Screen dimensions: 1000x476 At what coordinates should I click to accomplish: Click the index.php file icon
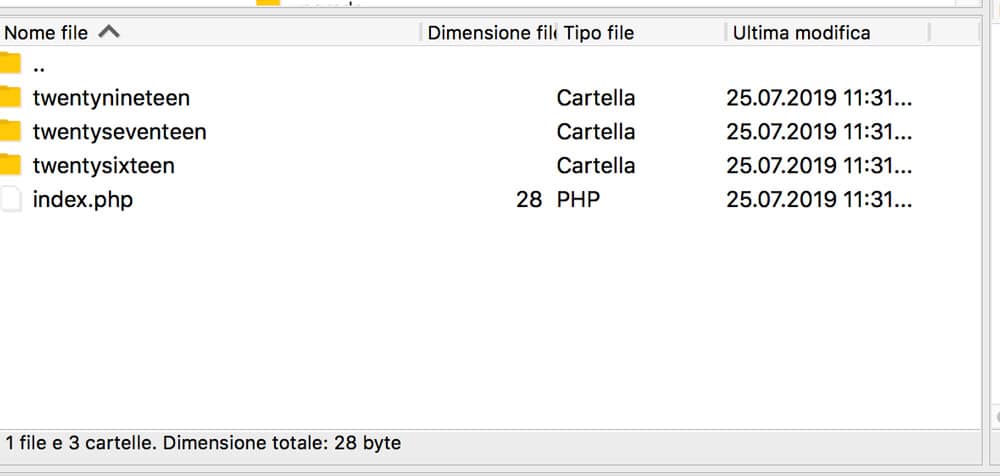pos(10,199)
